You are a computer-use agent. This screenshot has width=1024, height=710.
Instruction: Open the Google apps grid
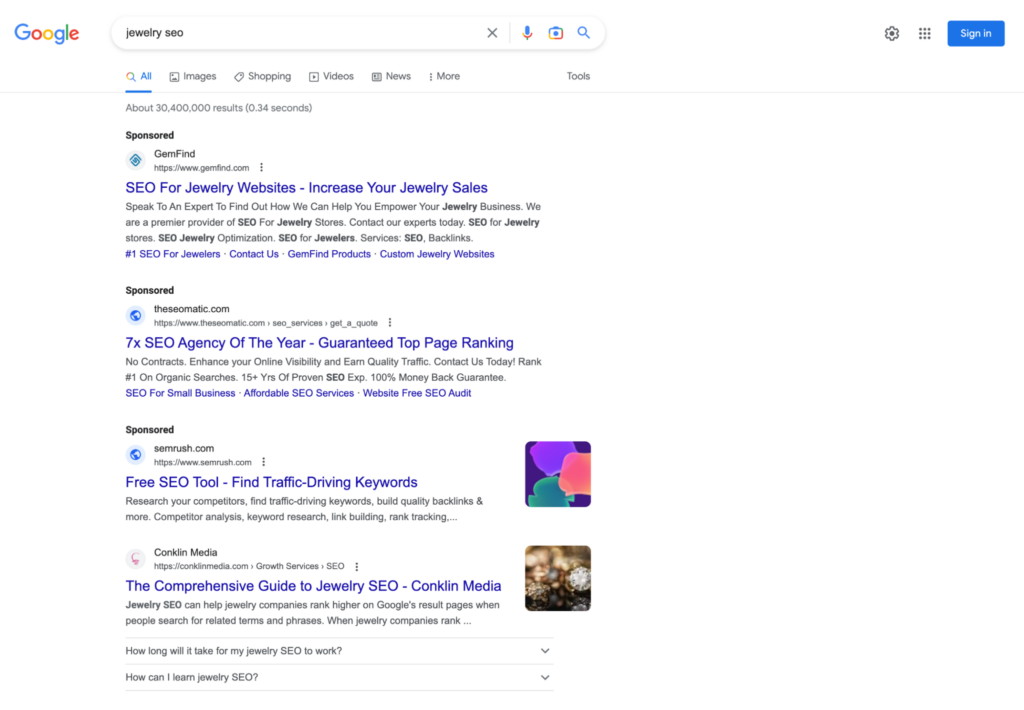point(925,33)
